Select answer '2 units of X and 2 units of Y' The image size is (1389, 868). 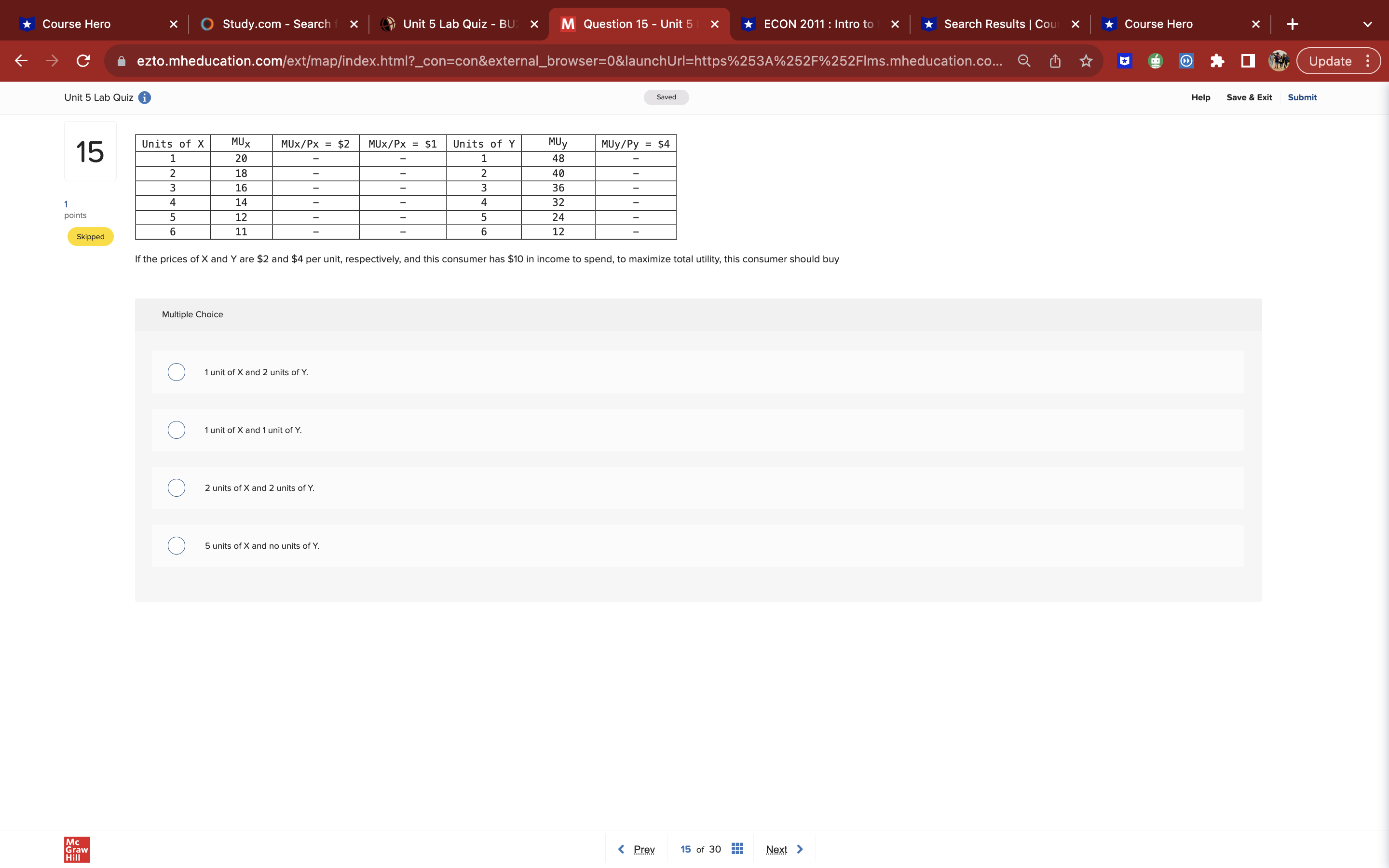coord(176,488)
